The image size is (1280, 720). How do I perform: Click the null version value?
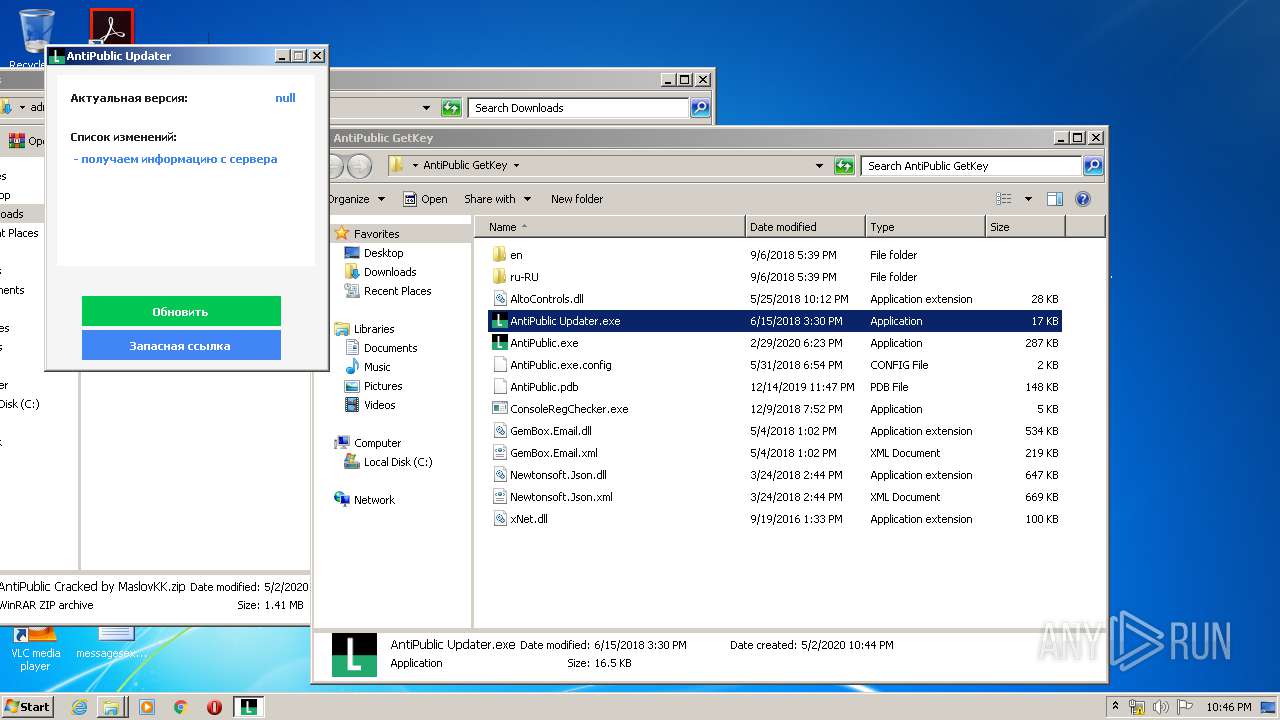pos(285,98)
